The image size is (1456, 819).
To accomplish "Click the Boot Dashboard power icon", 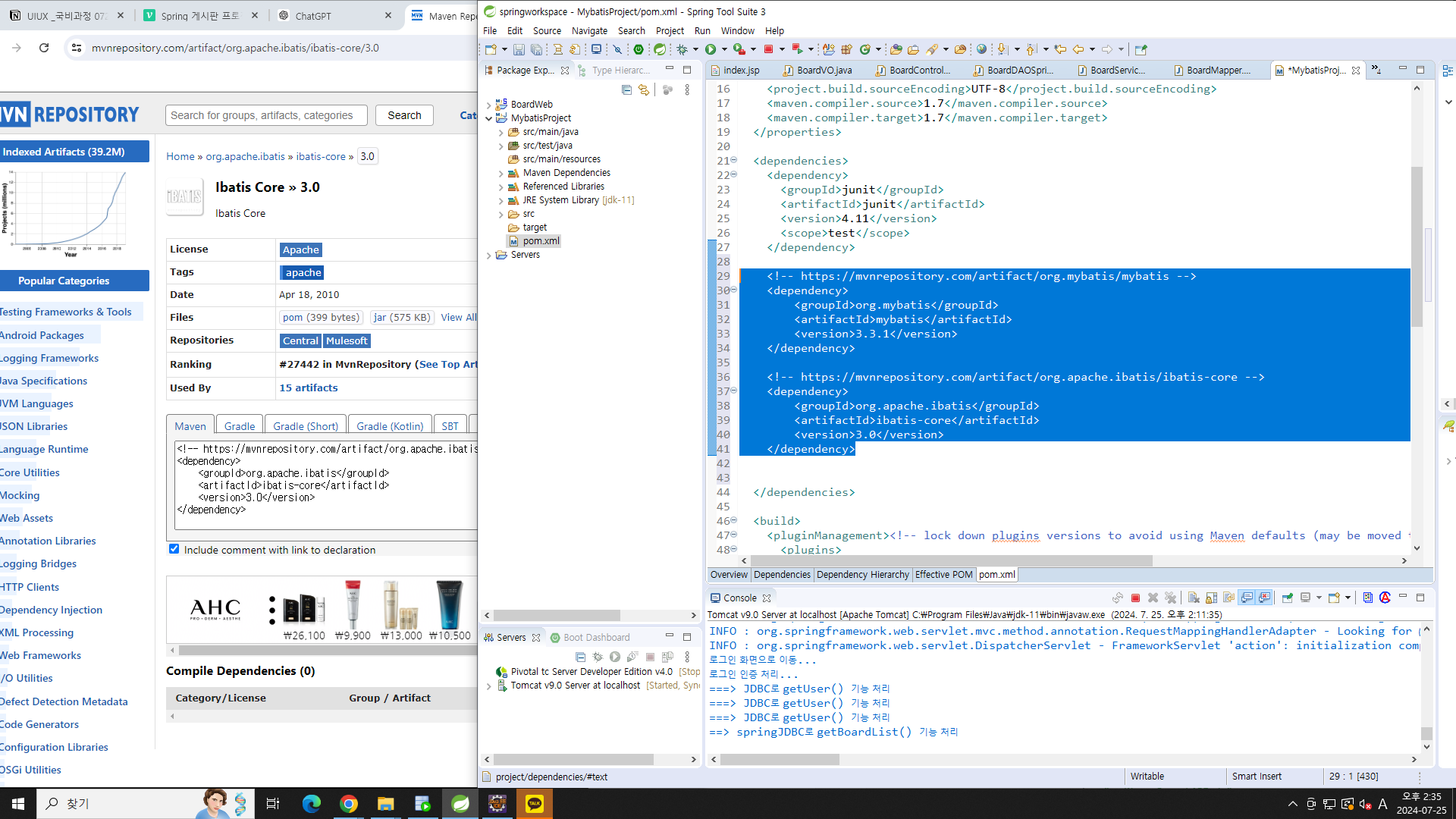I will (x=639, y=49).
